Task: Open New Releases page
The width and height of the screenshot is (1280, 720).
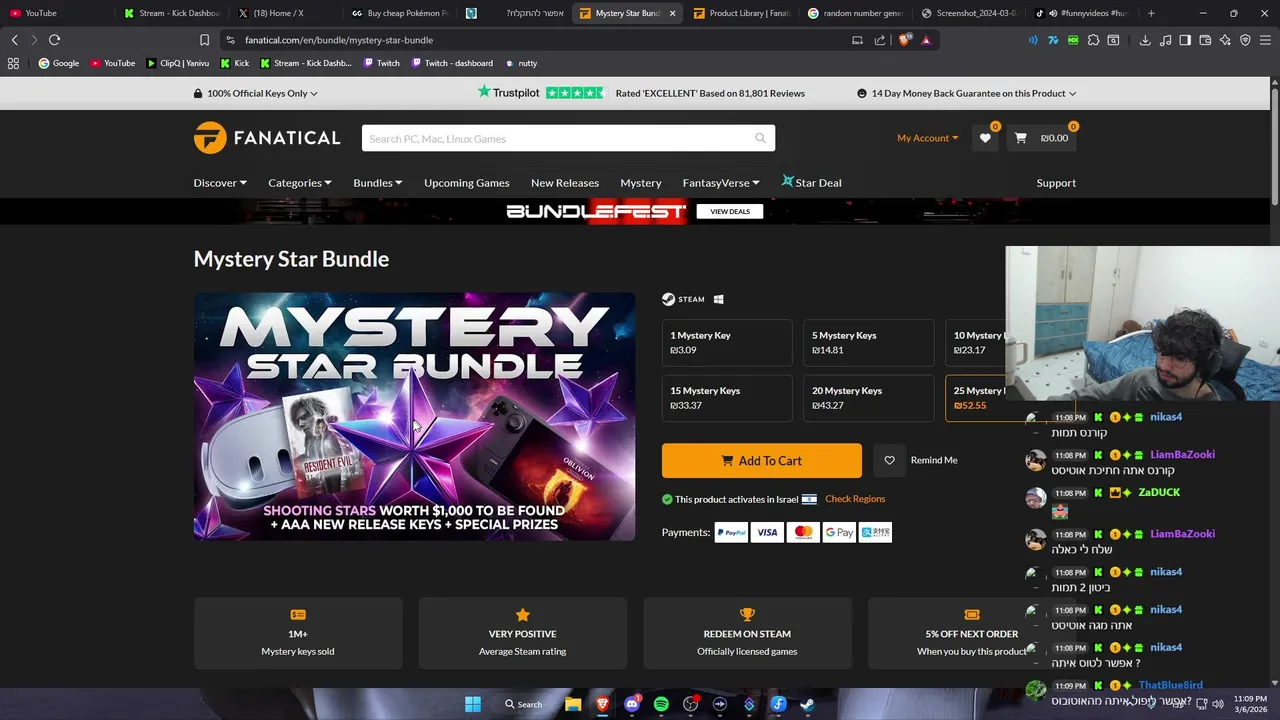Action: [565, 183]
